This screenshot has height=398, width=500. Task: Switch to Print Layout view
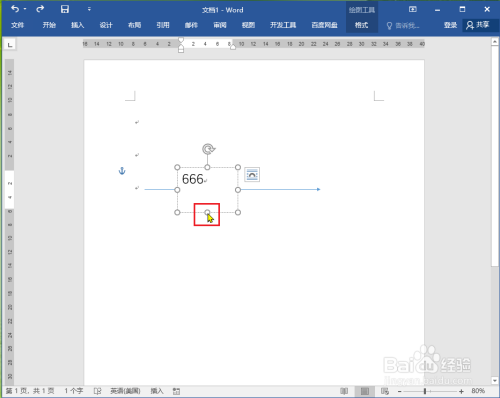coord(365,391)
